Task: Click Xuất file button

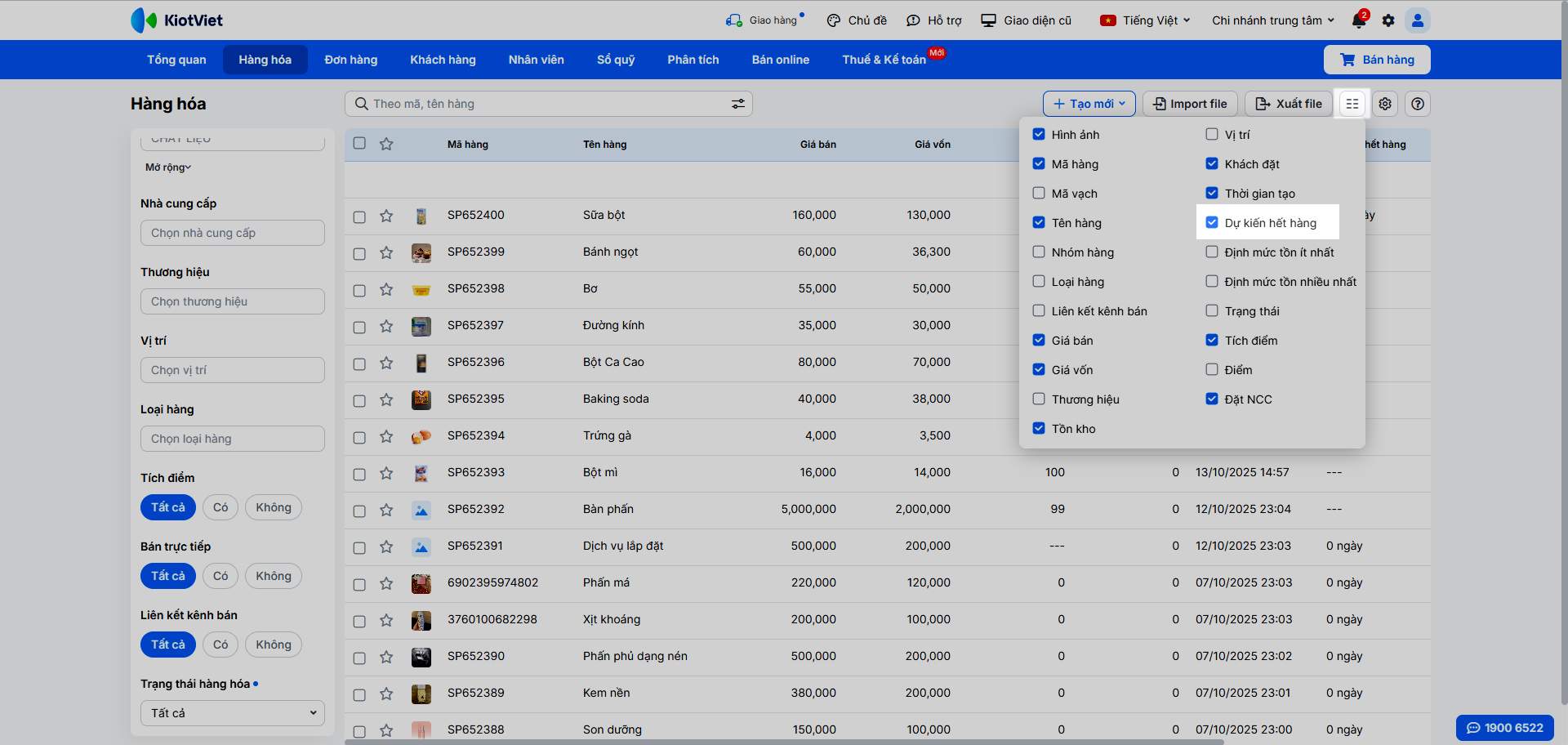Action: pos(1289,104)
